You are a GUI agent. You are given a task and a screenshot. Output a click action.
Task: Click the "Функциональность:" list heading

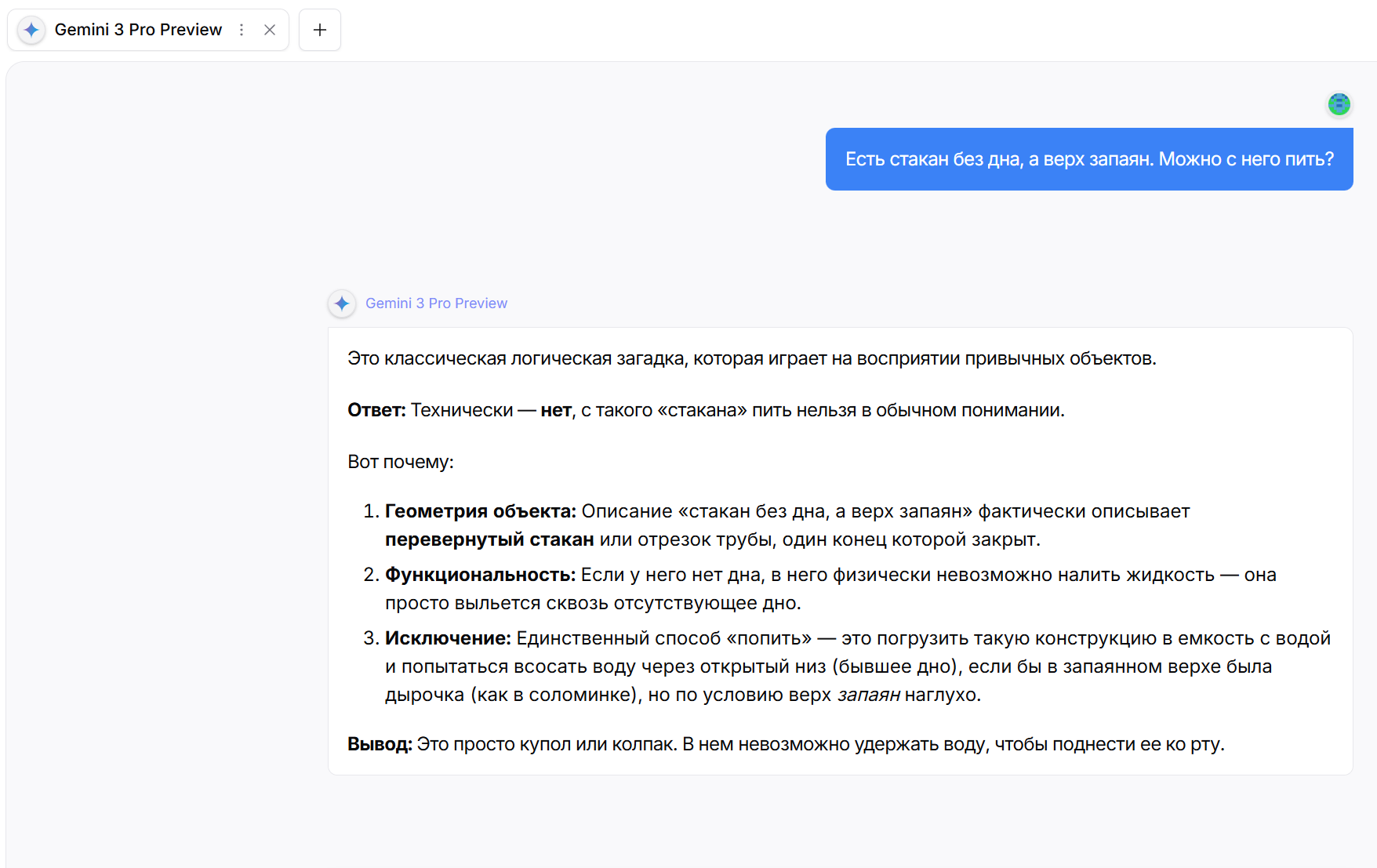tap(480, 575)
